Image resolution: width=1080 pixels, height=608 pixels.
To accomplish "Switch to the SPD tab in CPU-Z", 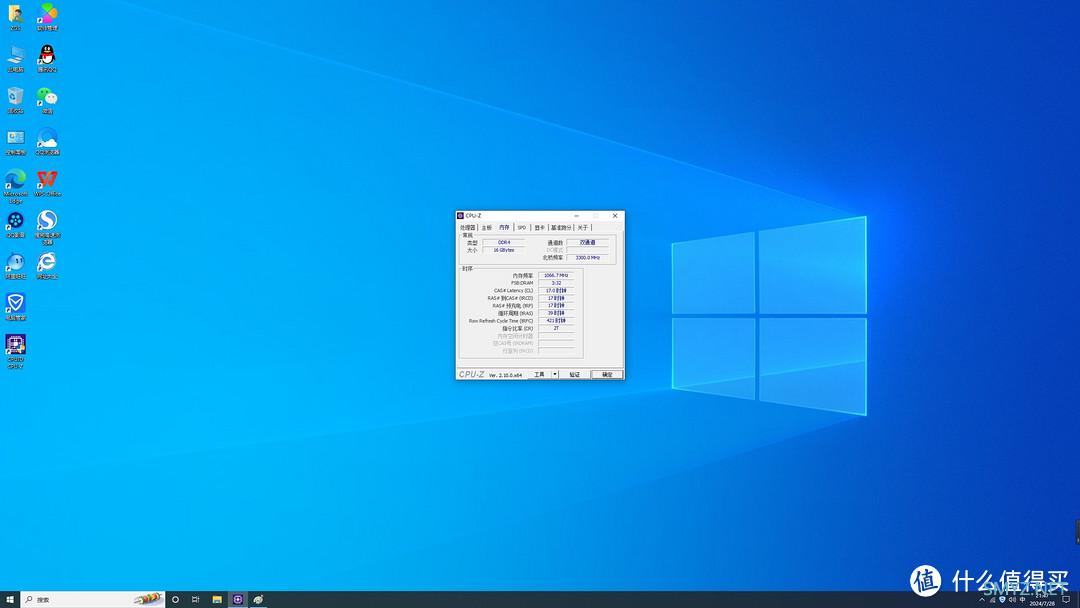I will click(x=522, y=227).
